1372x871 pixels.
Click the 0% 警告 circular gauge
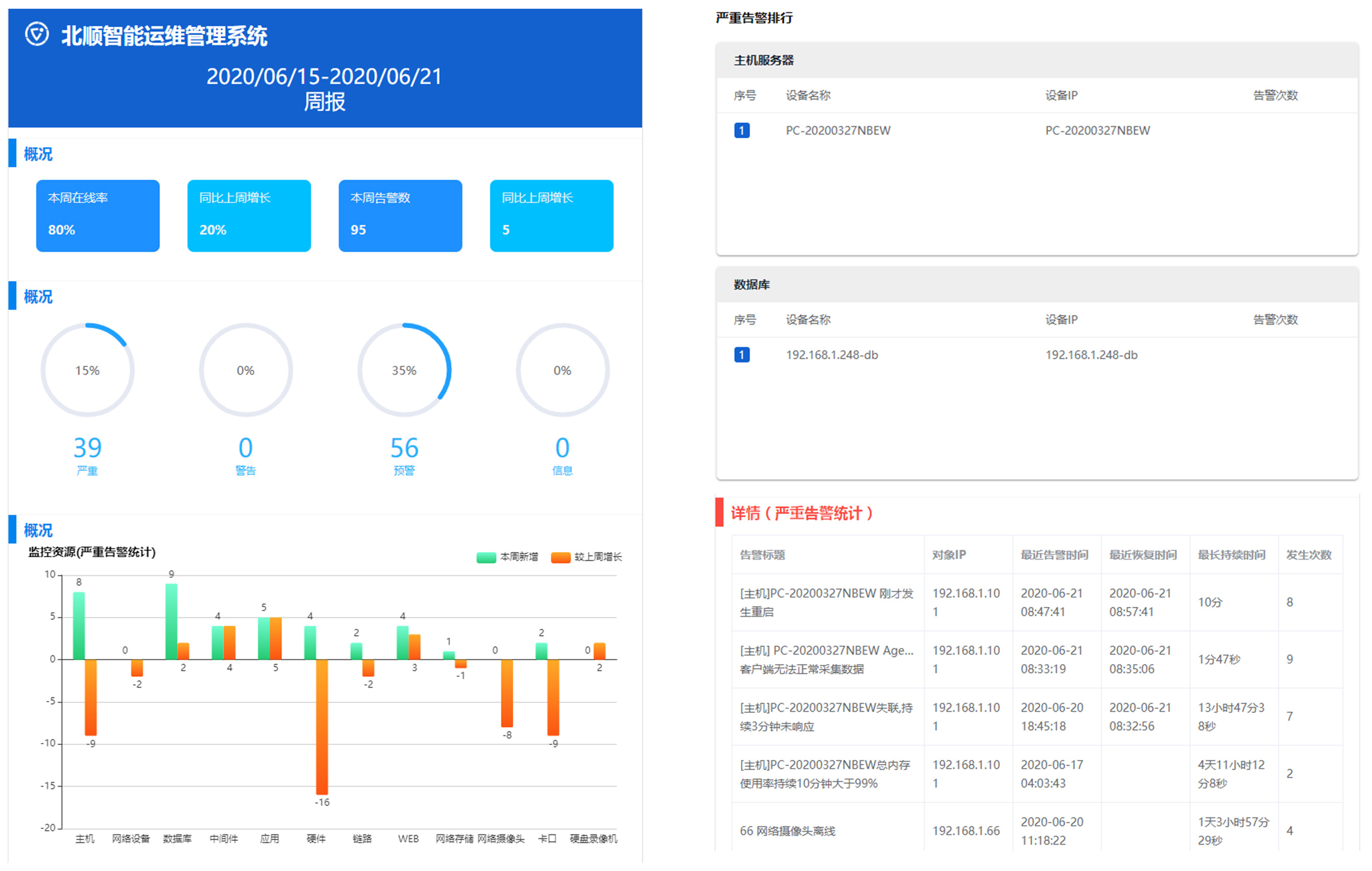246,370
